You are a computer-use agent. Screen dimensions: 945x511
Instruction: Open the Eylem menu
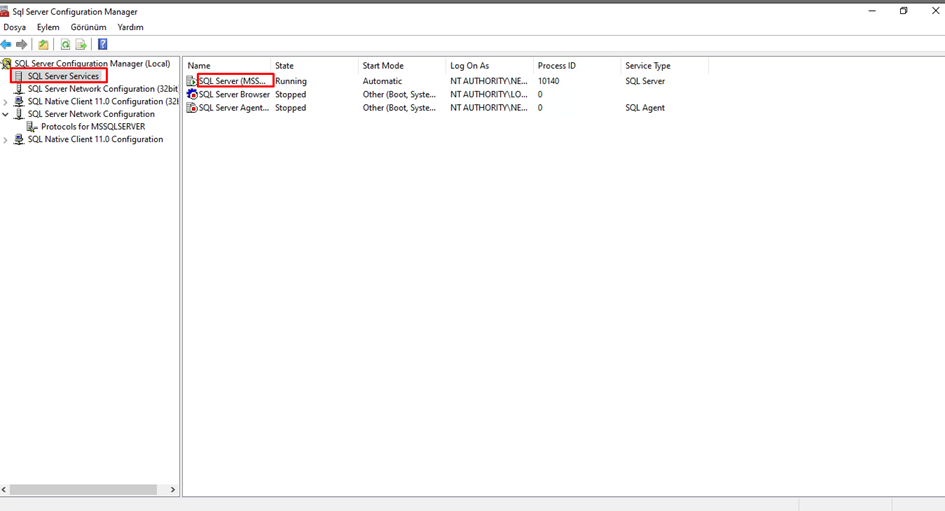coord(48,27)
